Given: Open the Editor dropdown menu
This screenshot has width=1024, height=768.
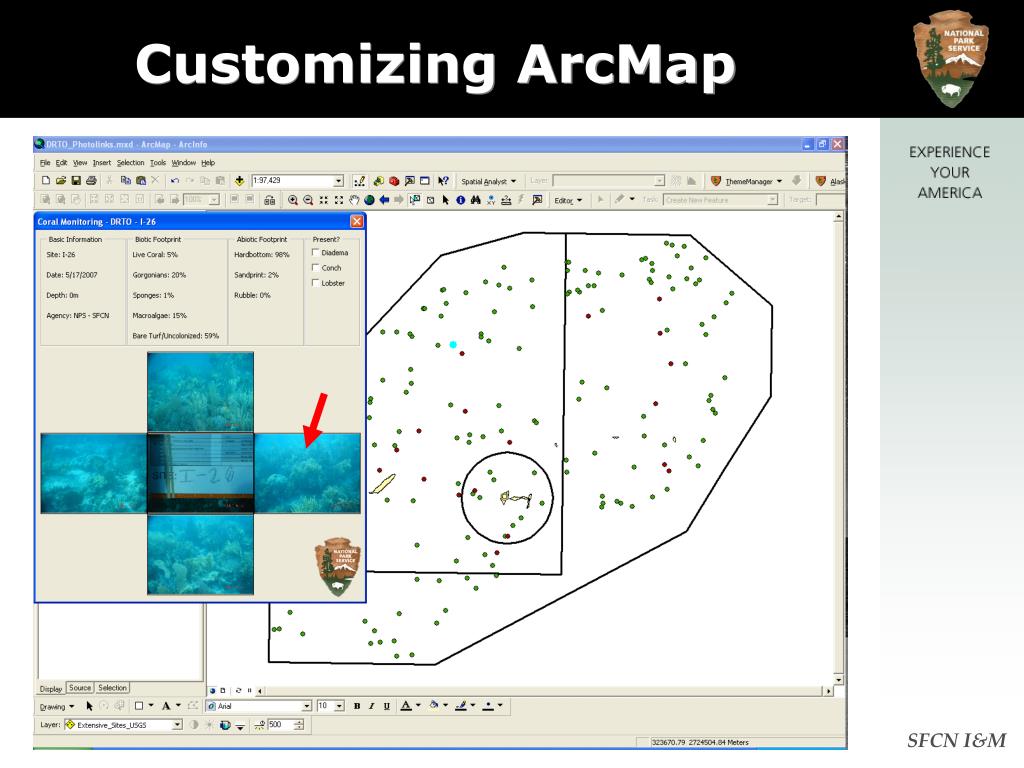Looking at the screenshot, I should pos(568,200).
